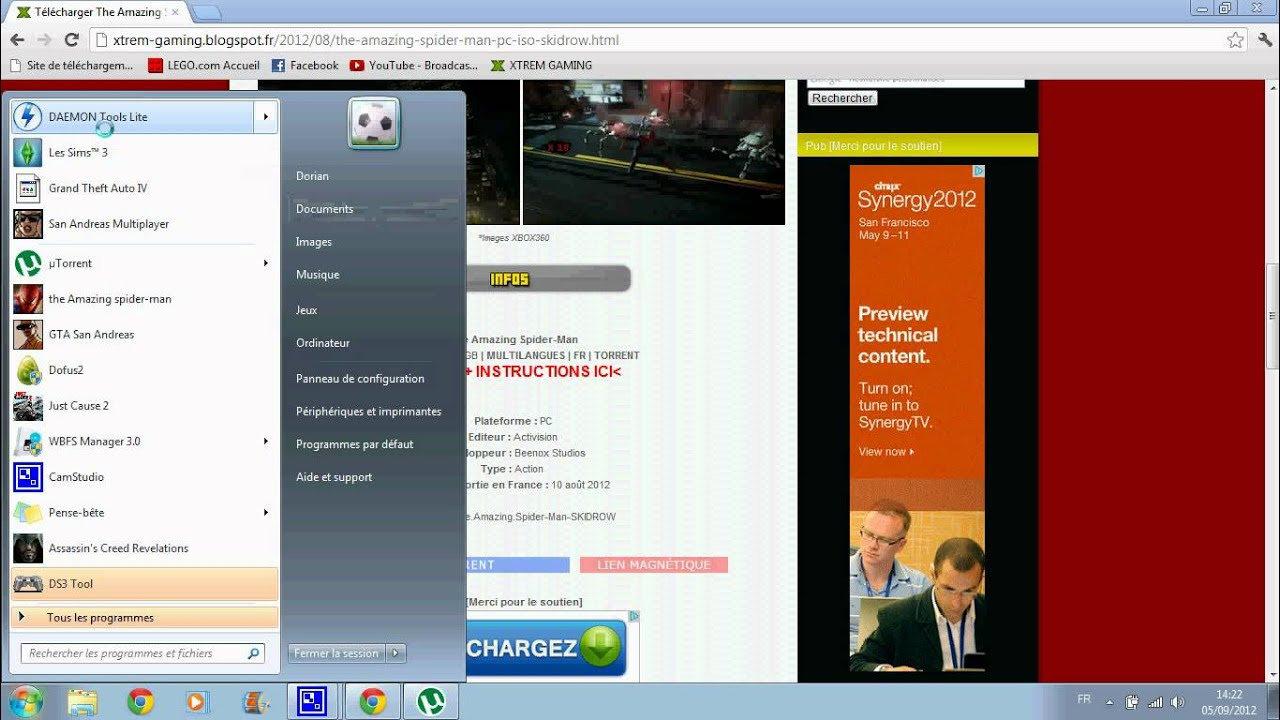Start GTA San Andreas
This screenshot has height=720, width=1280.
tap(144, 335)
